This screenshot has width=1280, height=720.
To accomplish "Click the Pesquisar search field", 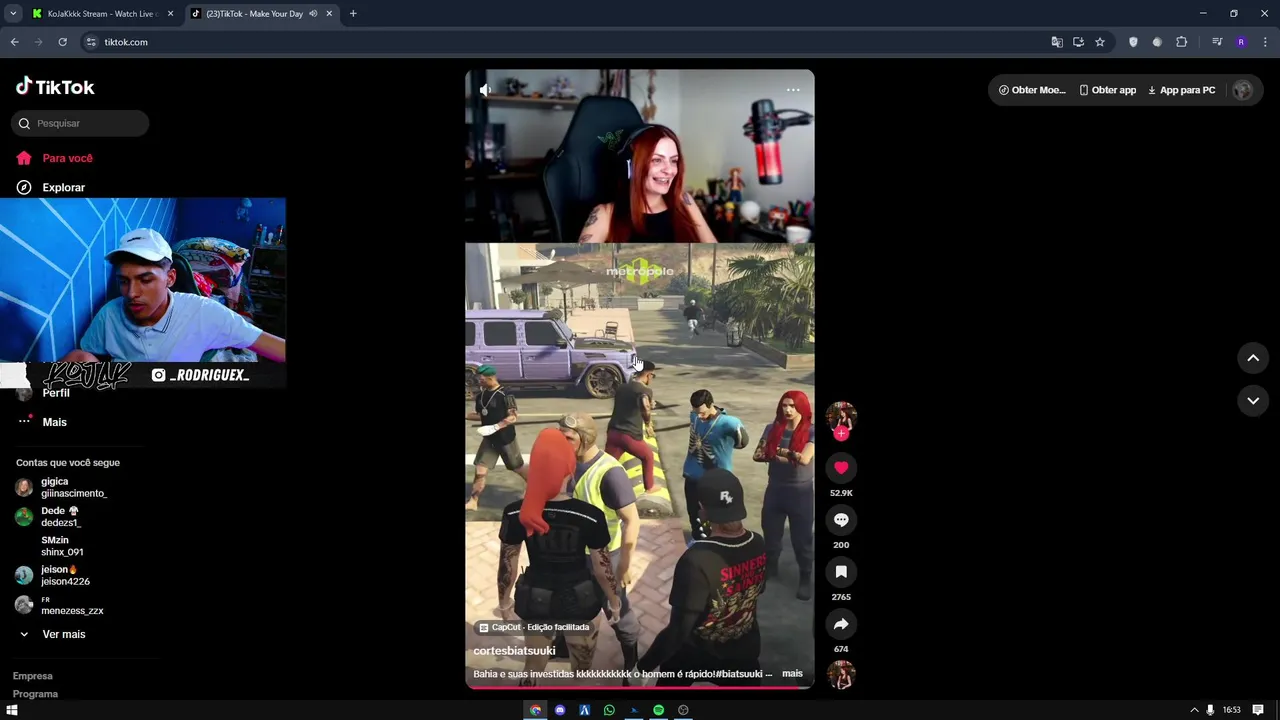I will [80, 123].
